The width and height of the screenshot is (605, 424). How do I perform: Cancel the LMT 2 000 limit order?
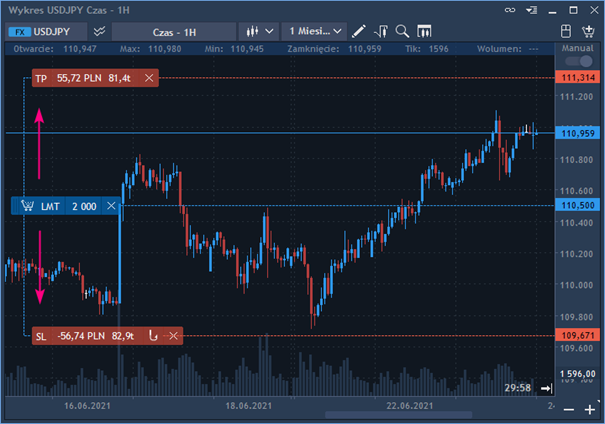coord(111,205)
